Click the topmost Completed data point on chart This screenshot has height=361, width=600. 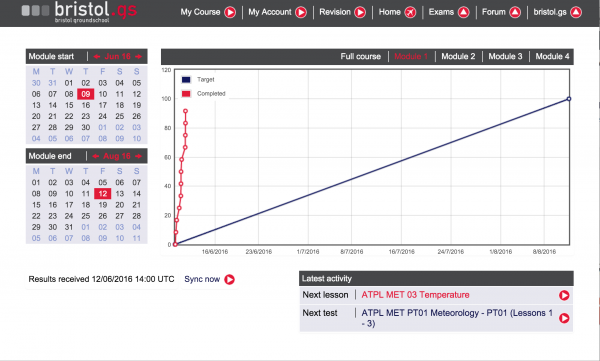point(185,111)
